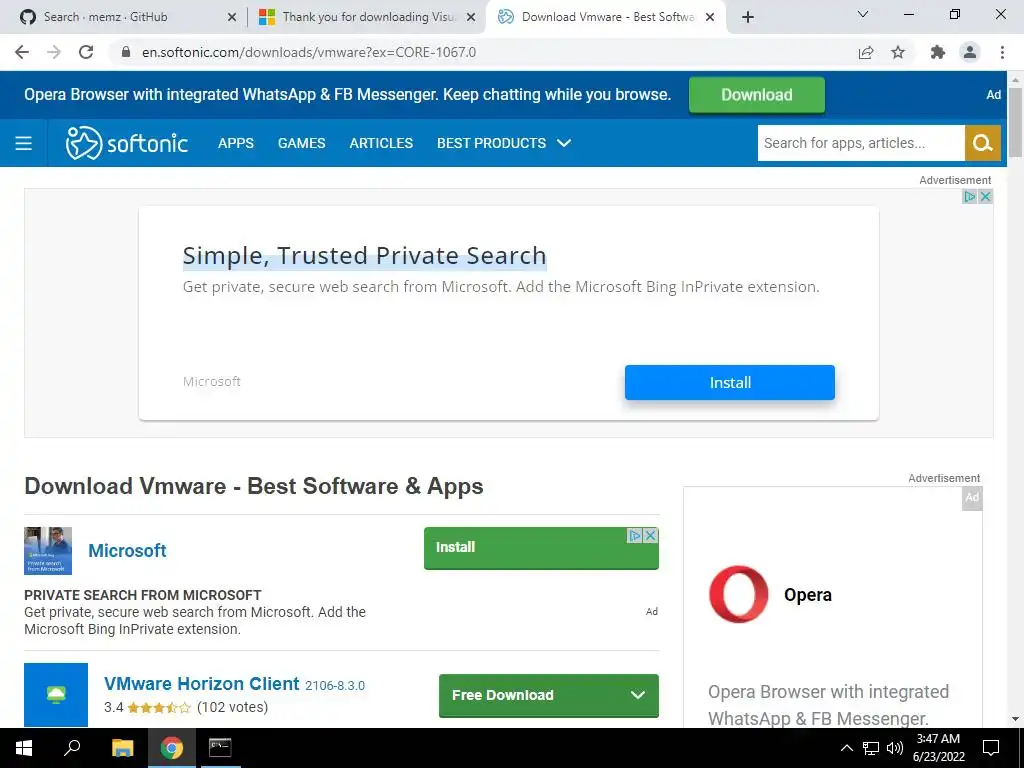
Task: Reload the Softonic page
Action: point(86,52)
